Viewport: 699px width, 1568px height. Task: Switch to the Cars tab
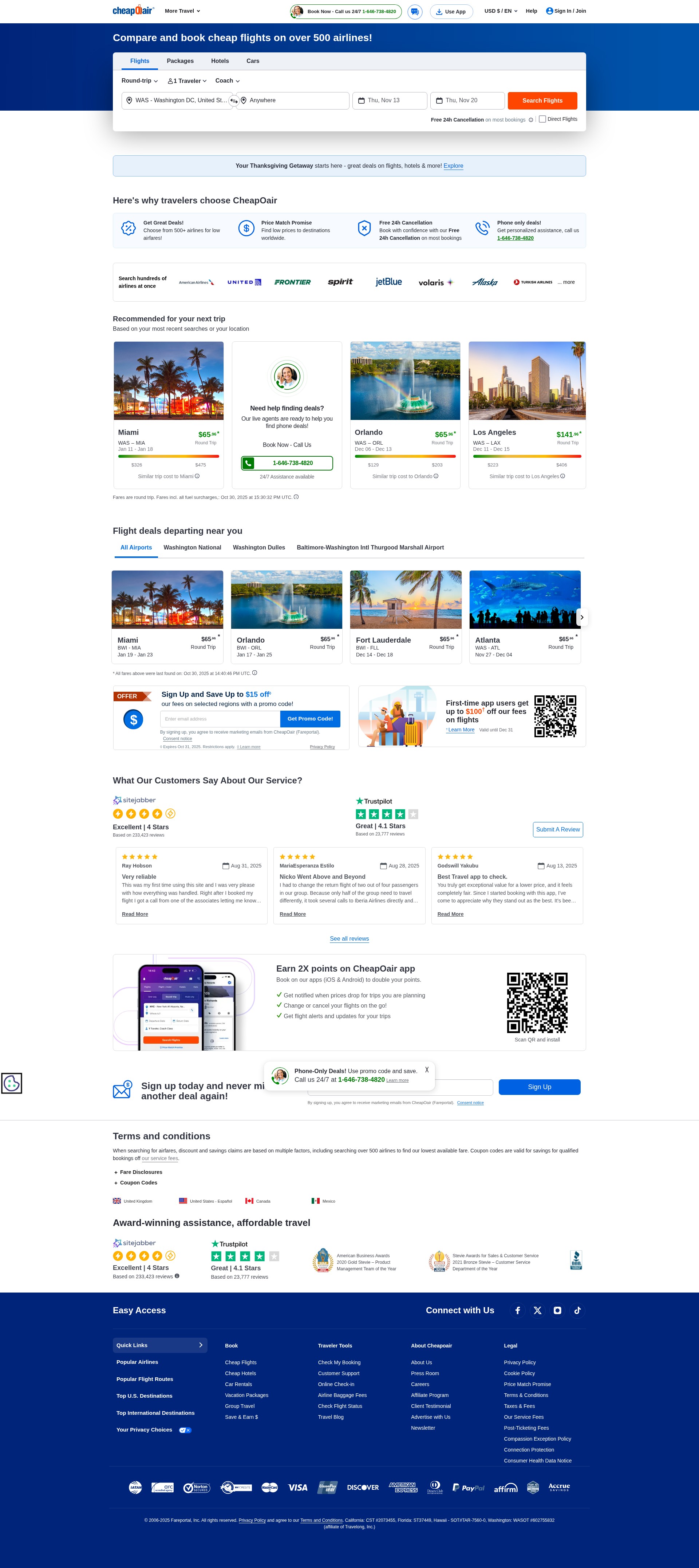click(253, 61)
